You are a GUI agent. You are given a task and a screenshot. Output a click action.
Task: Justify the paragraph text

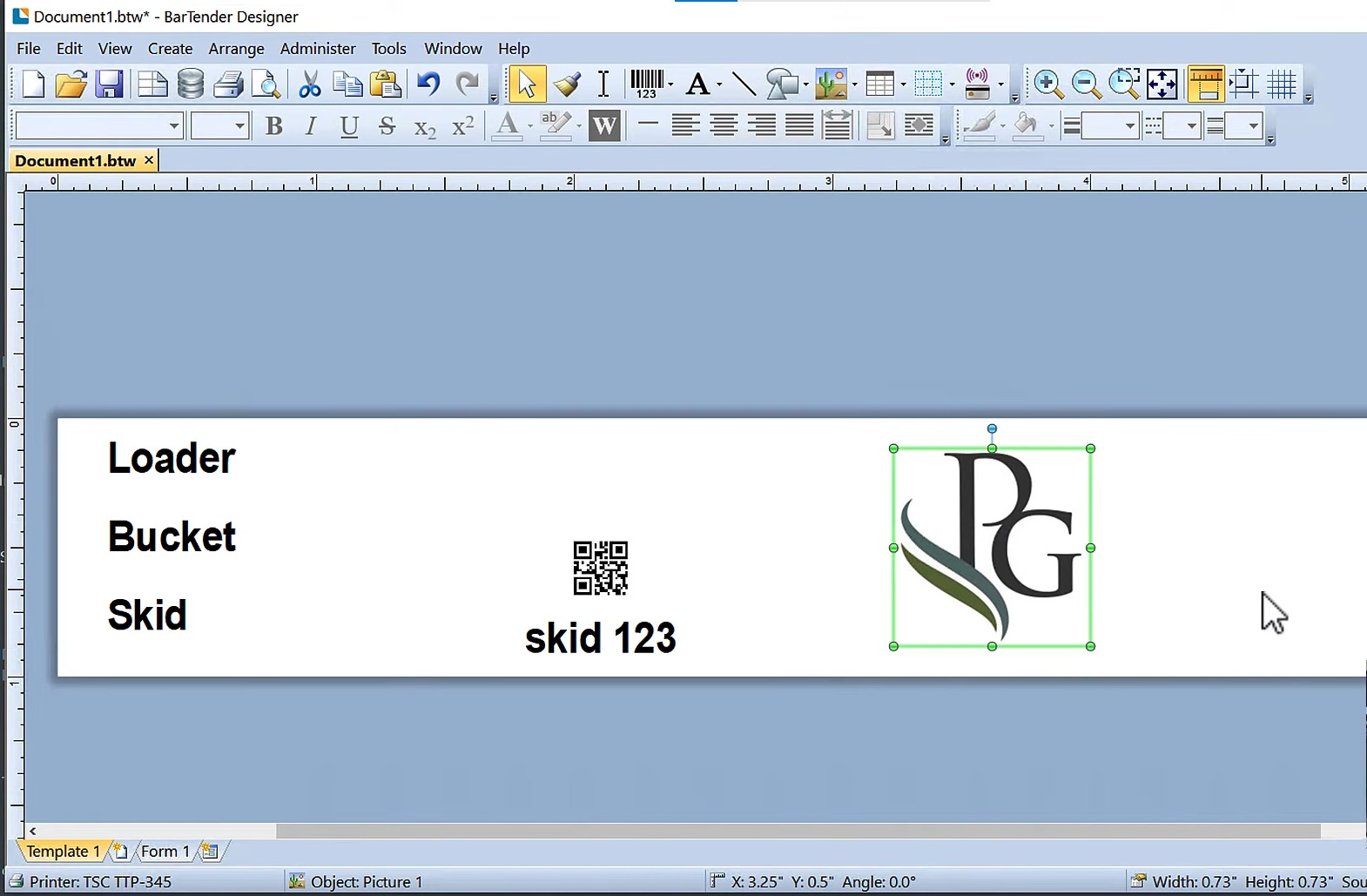(799, 126)
